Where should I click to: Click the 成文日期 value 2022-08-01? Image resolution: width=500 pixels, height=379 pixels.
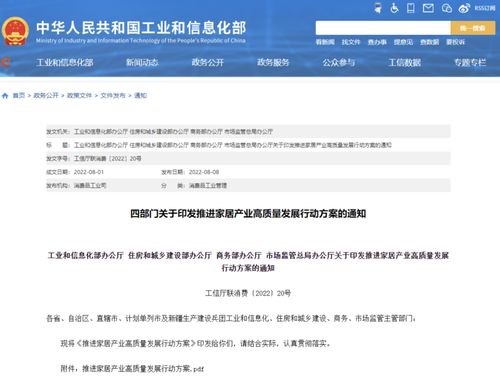tap(89, 172)
